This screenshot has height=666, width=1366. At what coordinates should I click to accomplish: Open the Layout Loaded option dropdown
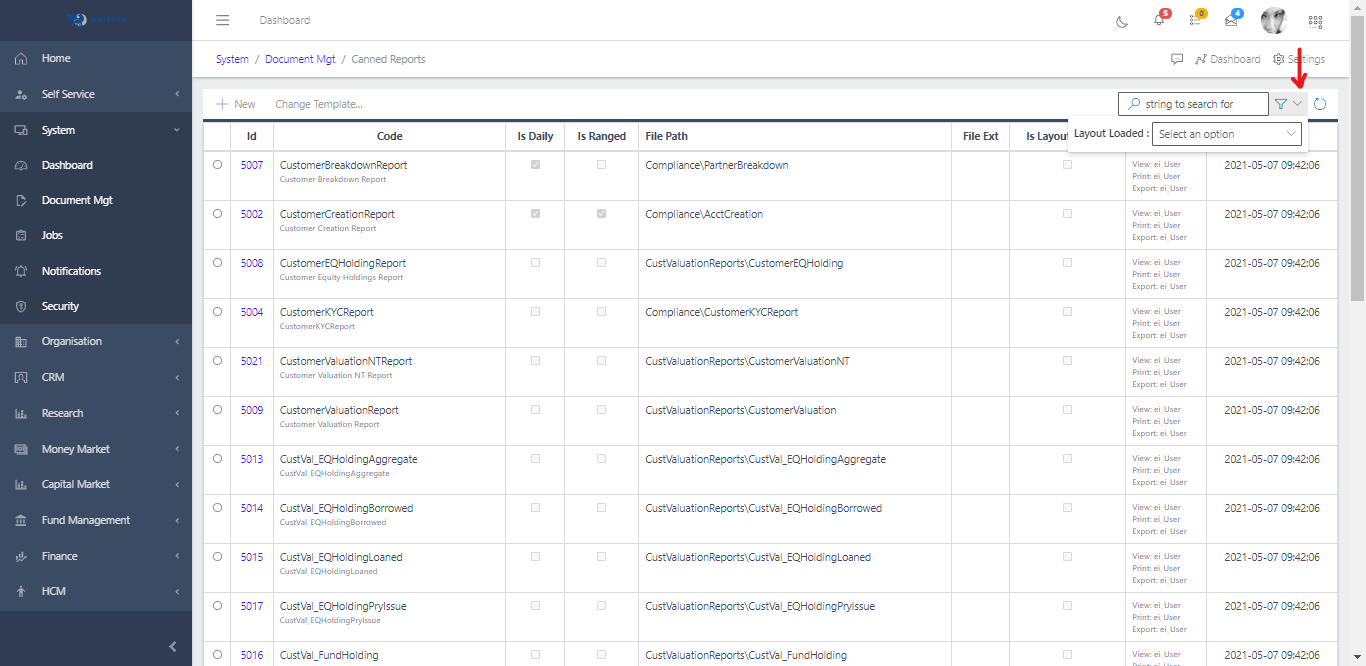pyautogui.click(x=1227, y=133)
